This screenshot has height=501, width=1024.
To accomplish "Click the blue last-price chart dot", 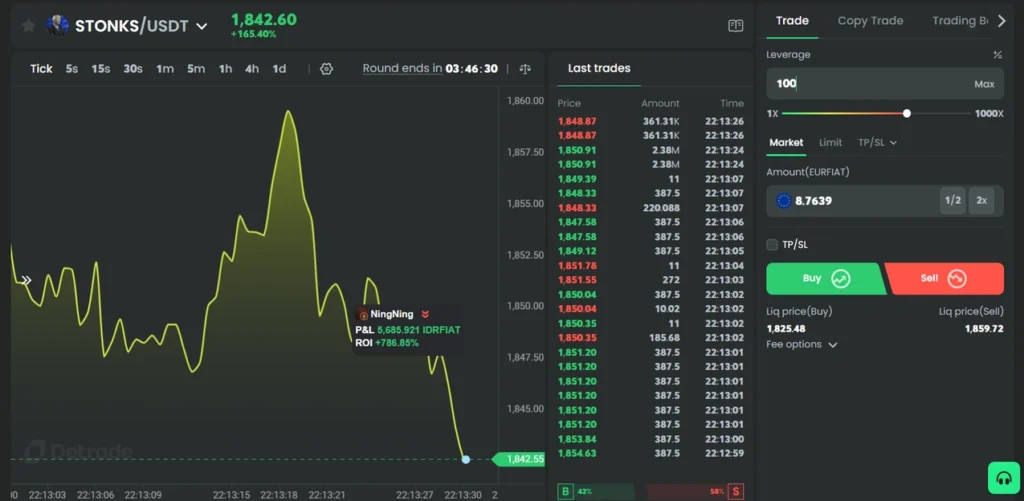I will 466,459.
